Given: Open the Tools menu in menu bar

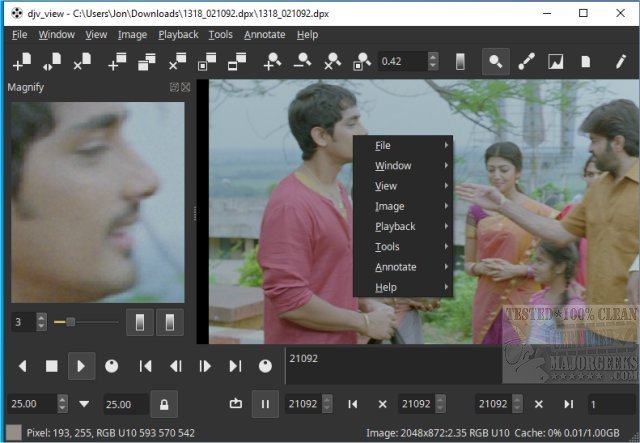Looking at the screenshot, I should pyautogui.click(x=220, y=34).
